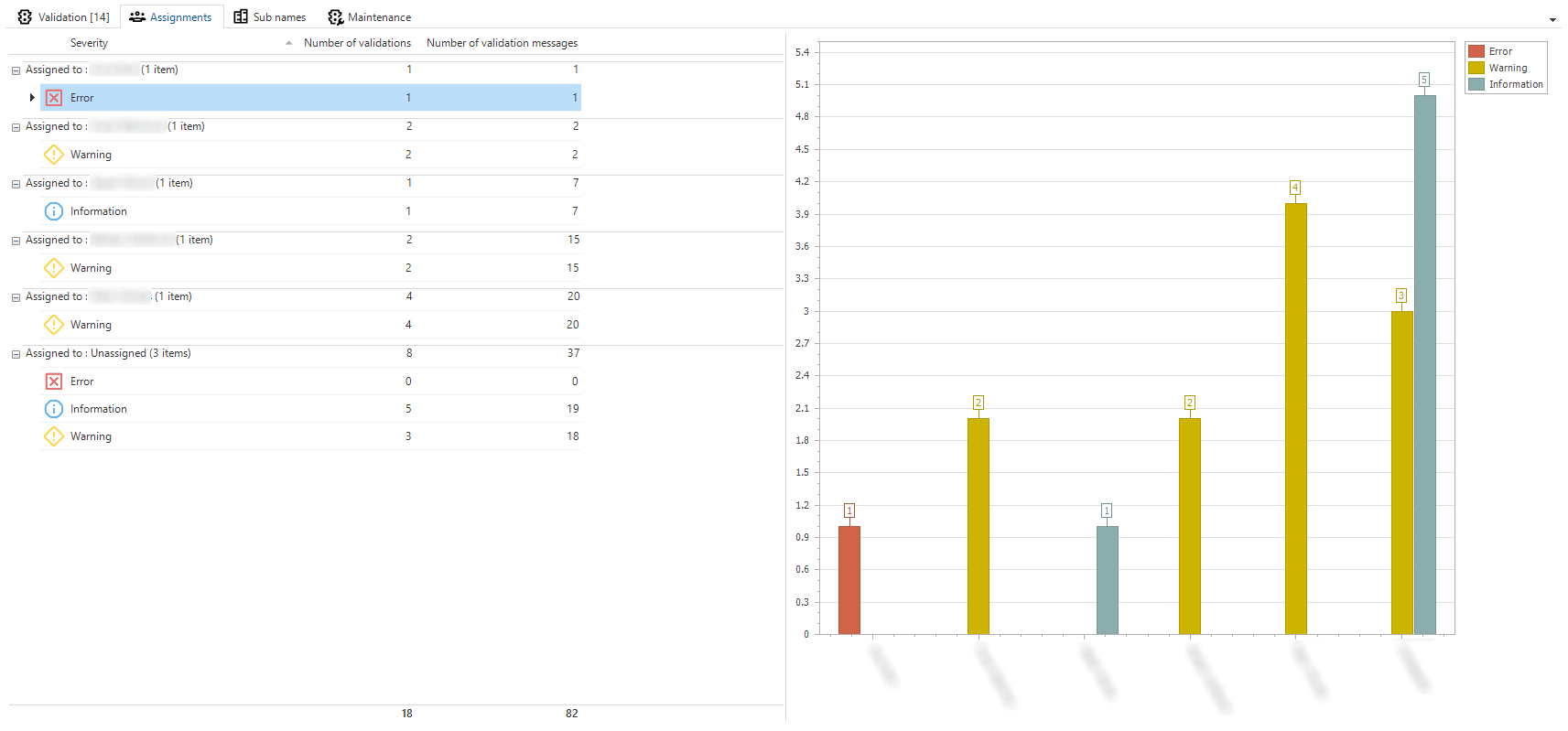Click Warning icon in row with 2 messages

pos(54,154)
